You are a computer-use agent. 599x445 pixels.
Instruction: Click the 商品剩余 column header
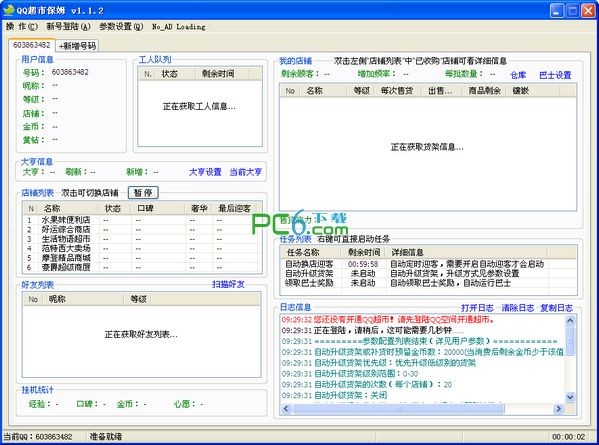[484, 91]
